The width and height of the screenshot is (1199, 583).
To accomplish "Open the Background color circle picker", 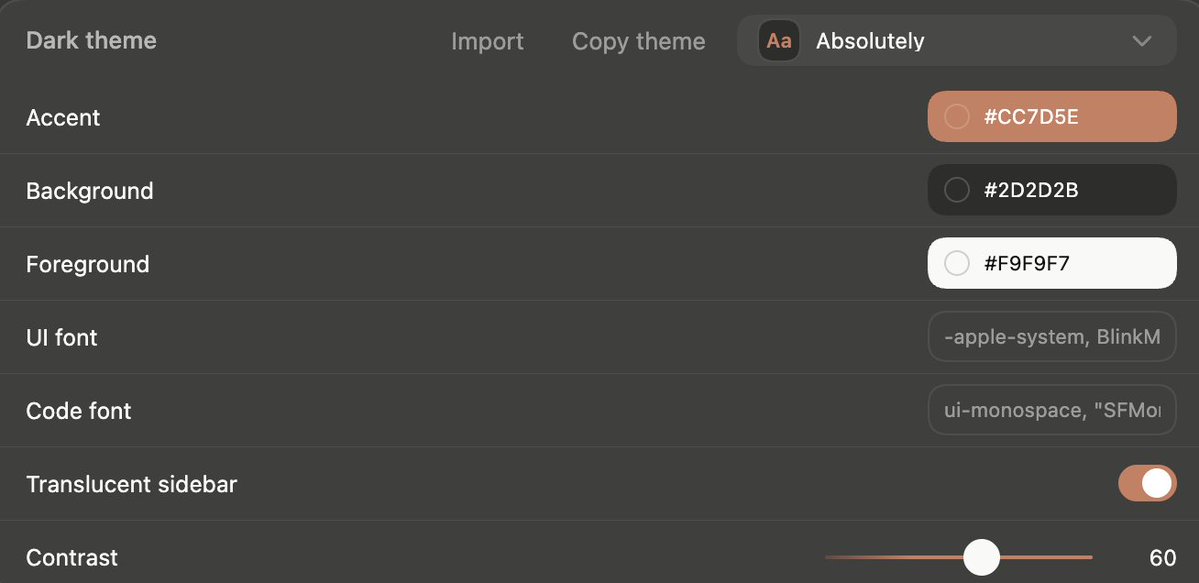I will 957,190.
